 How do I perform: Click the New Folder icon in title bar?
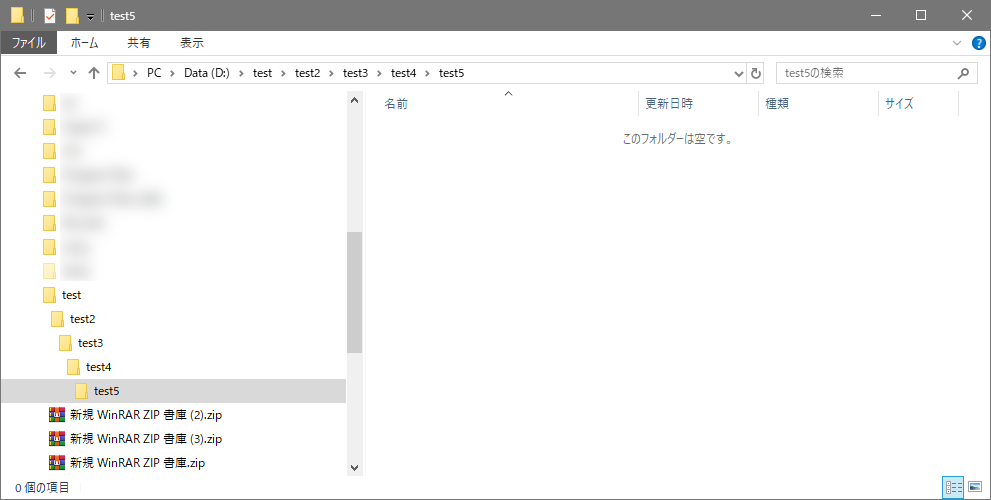point(72,15)
